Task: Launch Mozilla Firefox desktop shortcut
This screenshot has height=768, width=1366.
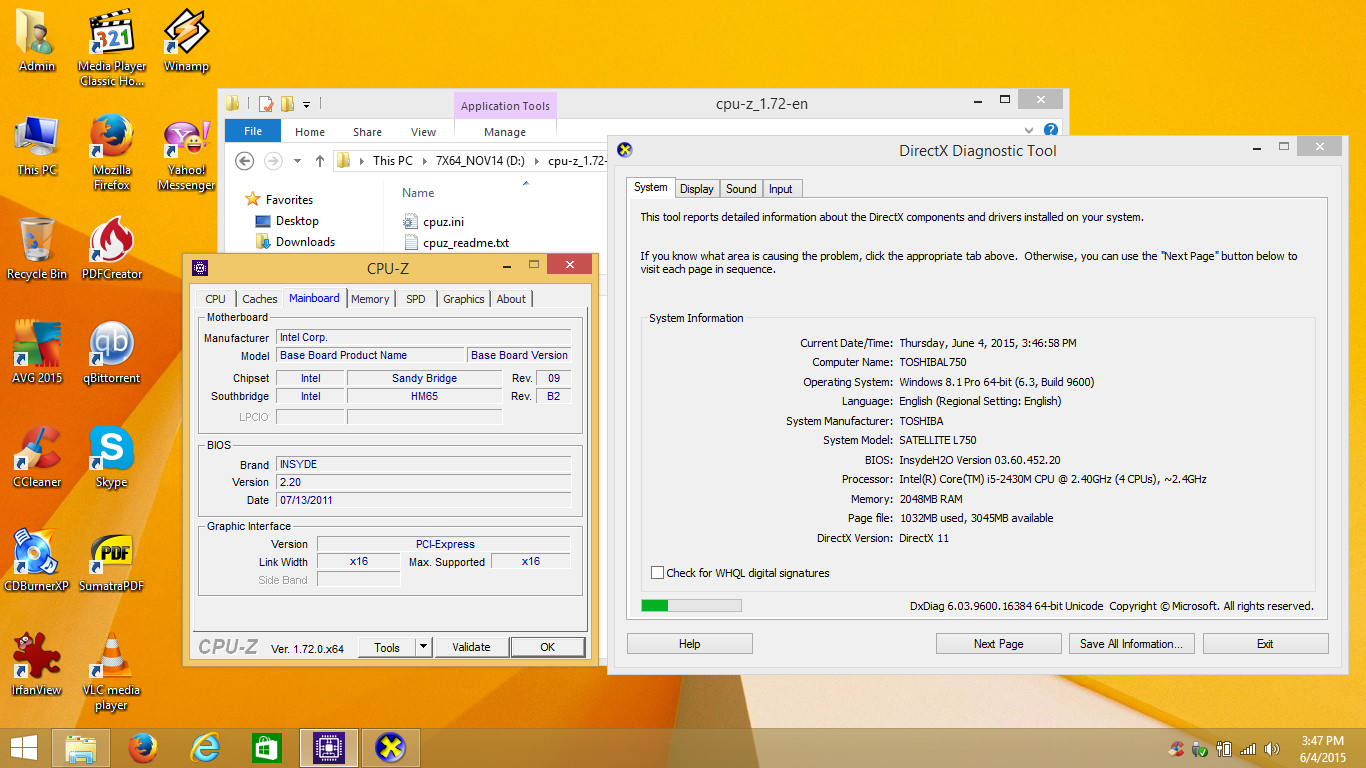Action: point(112,152)
